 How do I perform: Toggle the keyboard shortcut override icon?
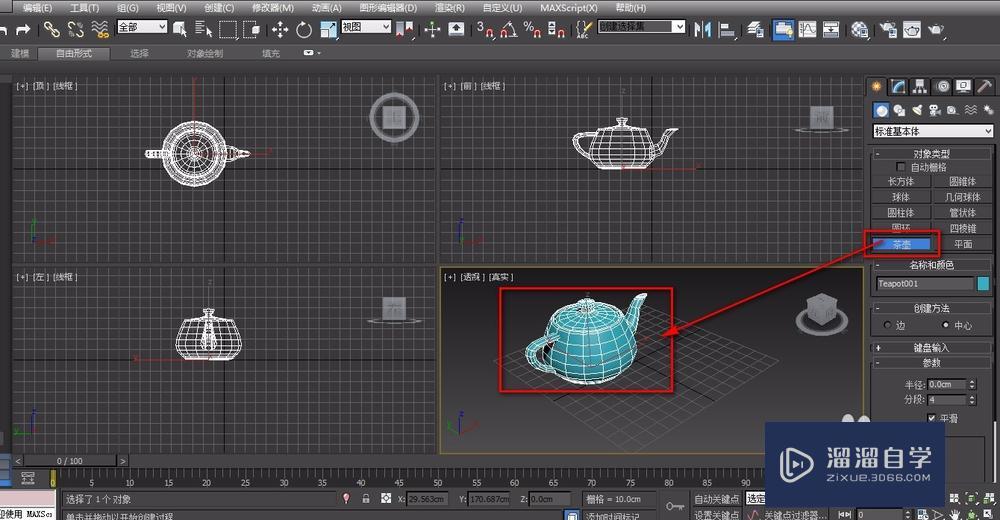457,29
